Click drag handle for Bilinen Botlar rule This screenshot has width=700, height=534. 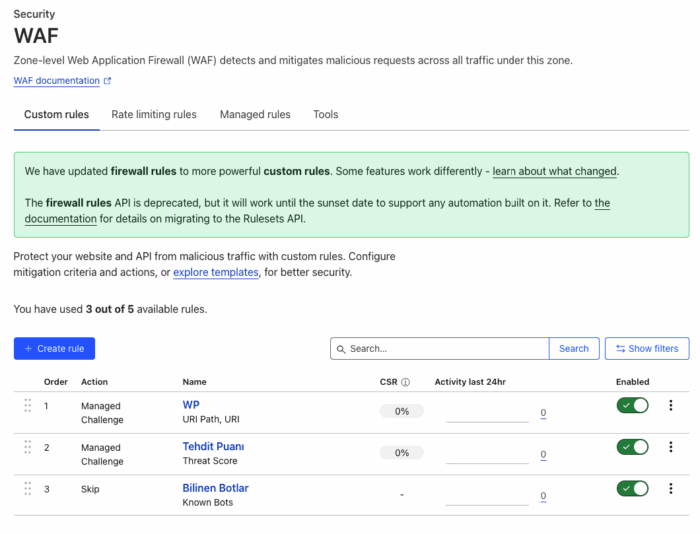[28, 488]
